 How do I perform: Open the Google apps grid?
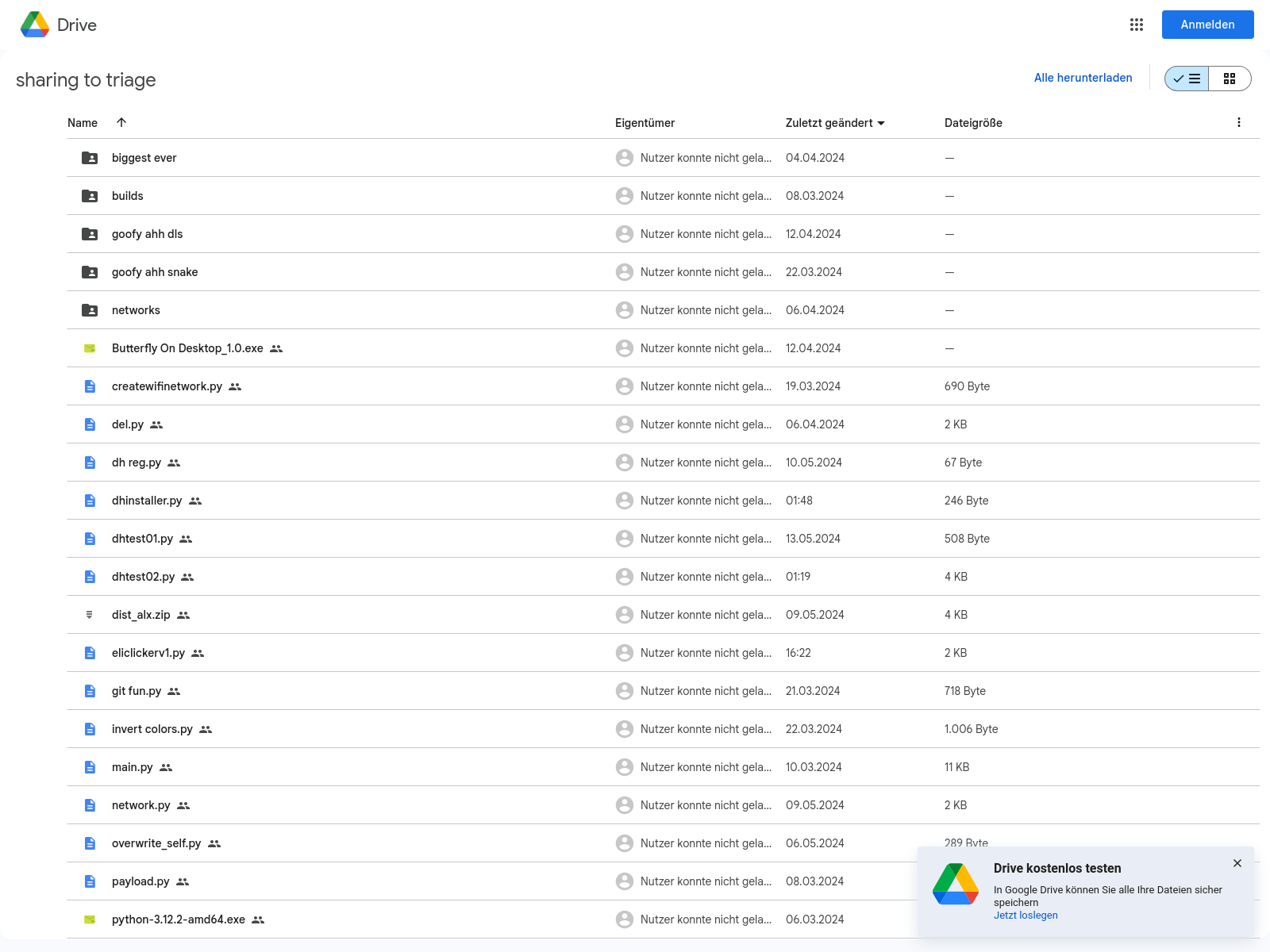pos(1137,25)
